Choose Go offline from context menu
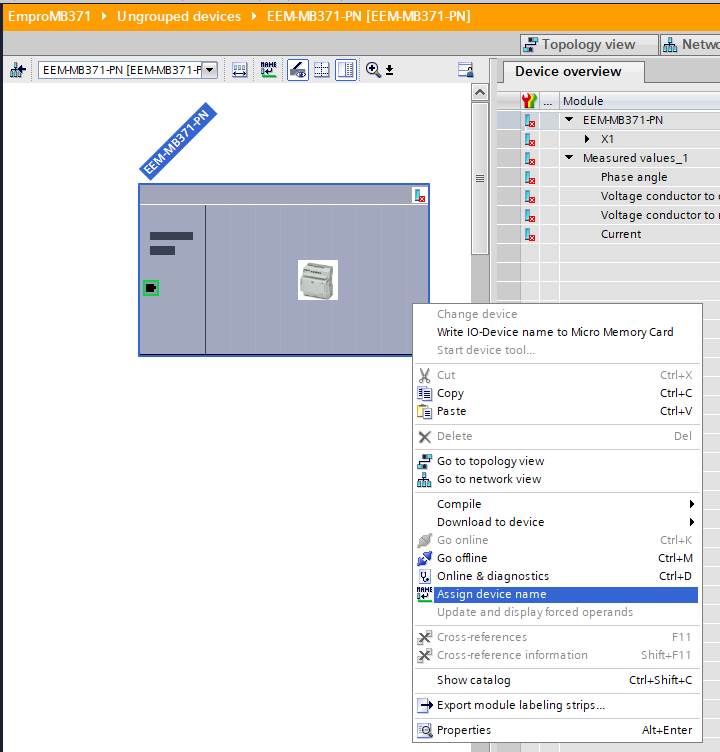This screenshot has width=720, height=752. pyautogui.click(x=557, y=558)
